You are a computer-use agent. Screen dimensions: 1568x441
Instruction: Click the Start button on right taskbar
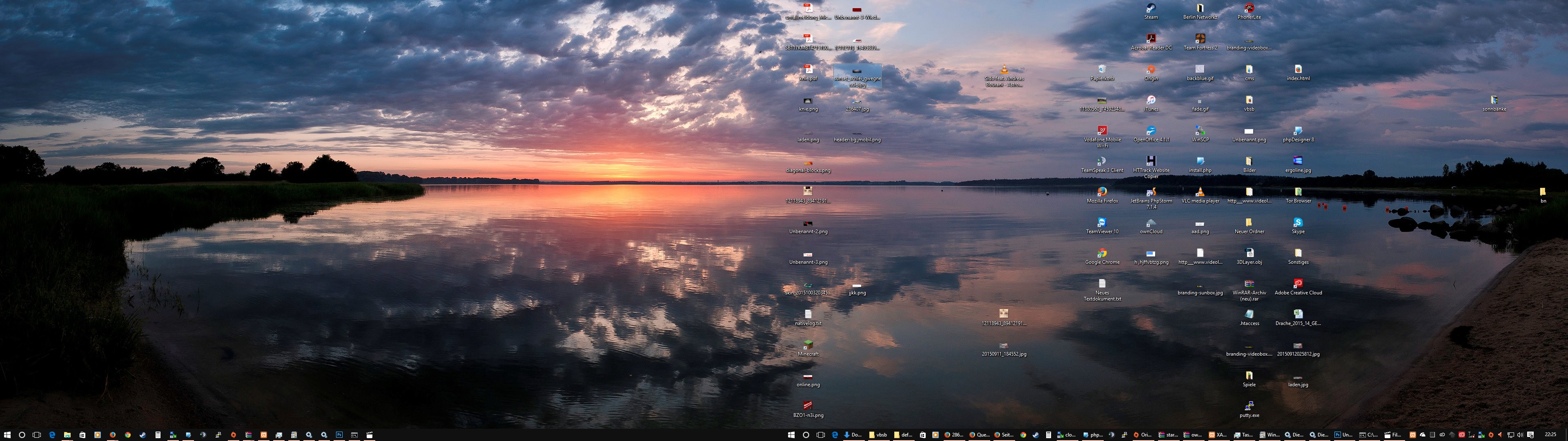791,435
